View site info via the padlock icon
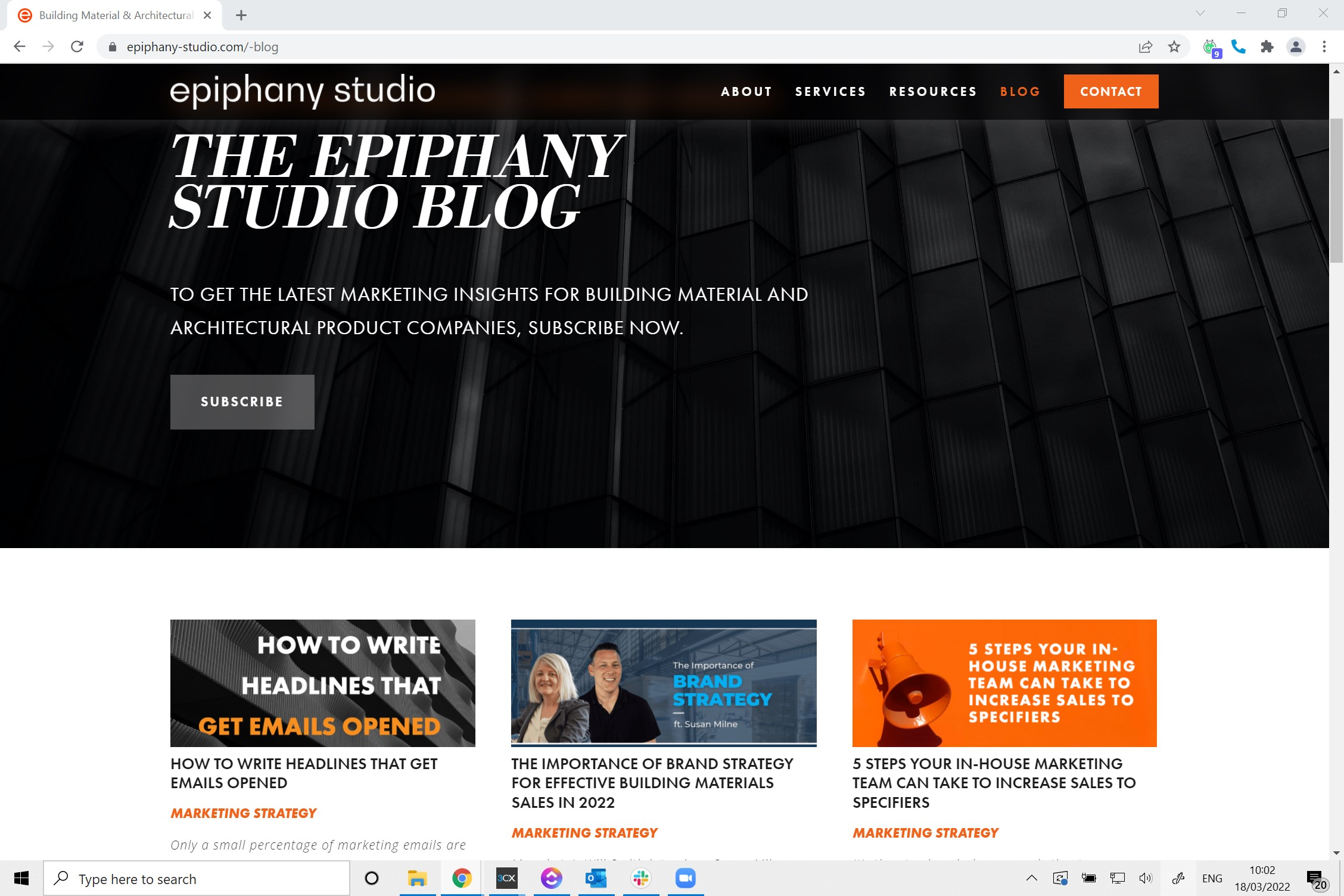 click(113, 47)
